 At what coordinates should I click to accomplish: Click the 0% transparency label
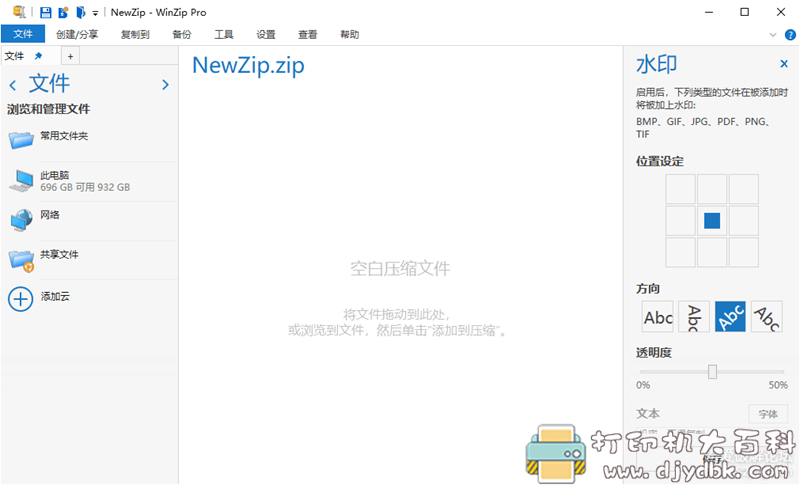click(x=643, y=385)
